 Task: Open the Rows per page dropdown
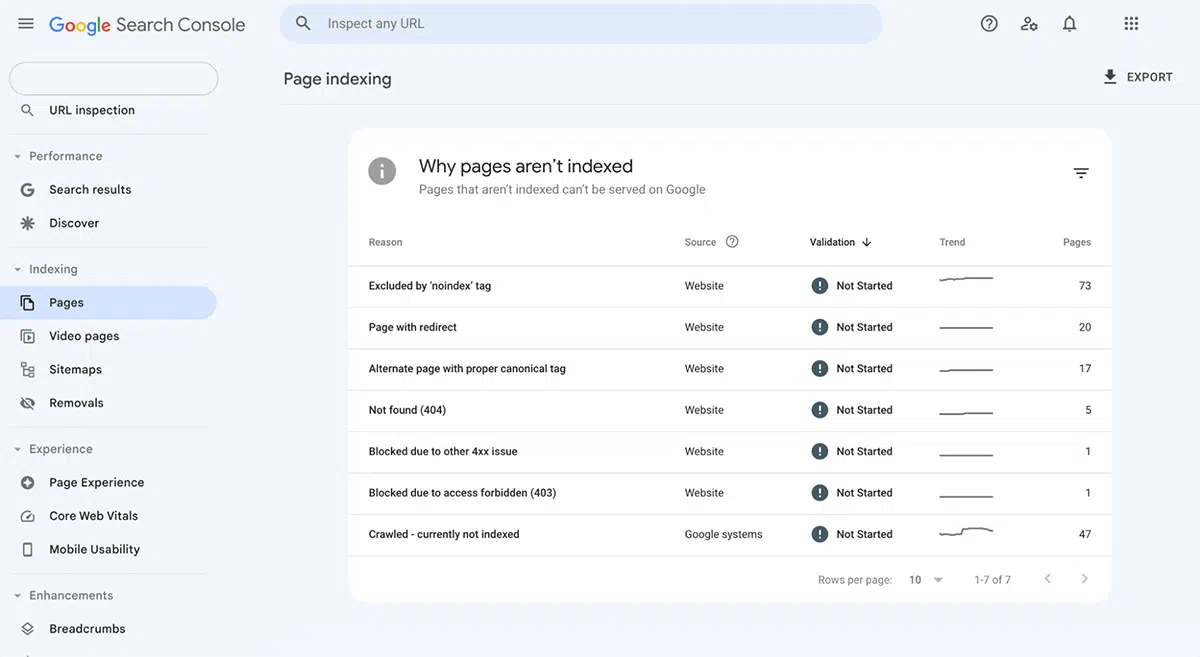click(926, 580)
